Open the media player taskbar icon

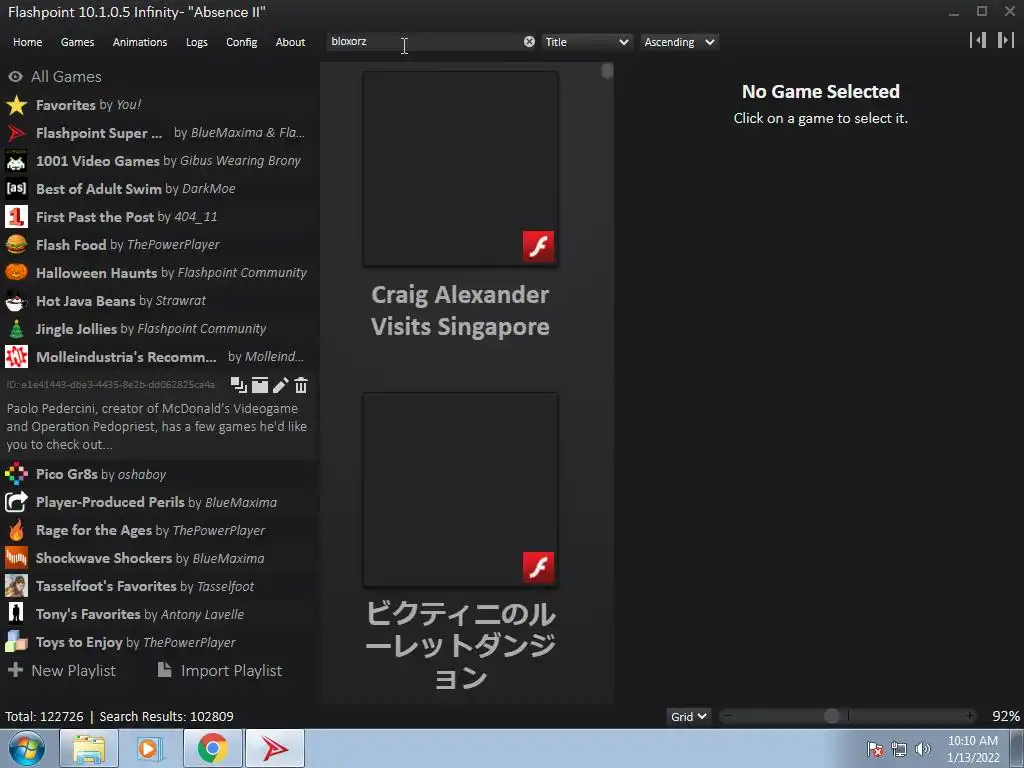(x=148, y=748)
